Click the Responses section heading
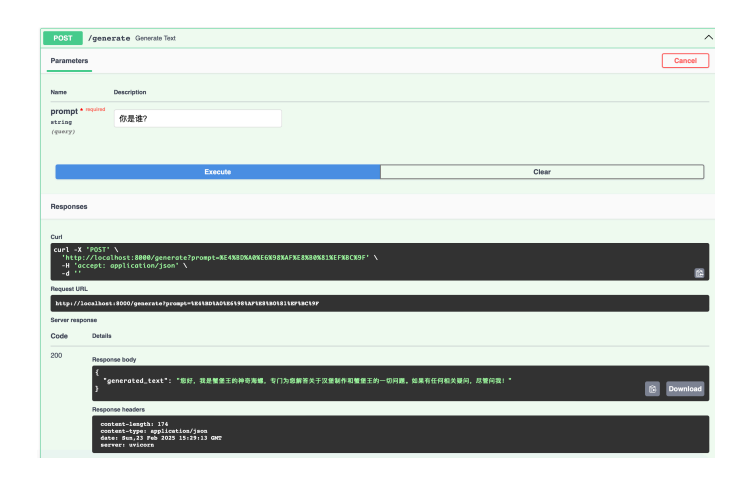Screen dimensions: 755x478 69,207
